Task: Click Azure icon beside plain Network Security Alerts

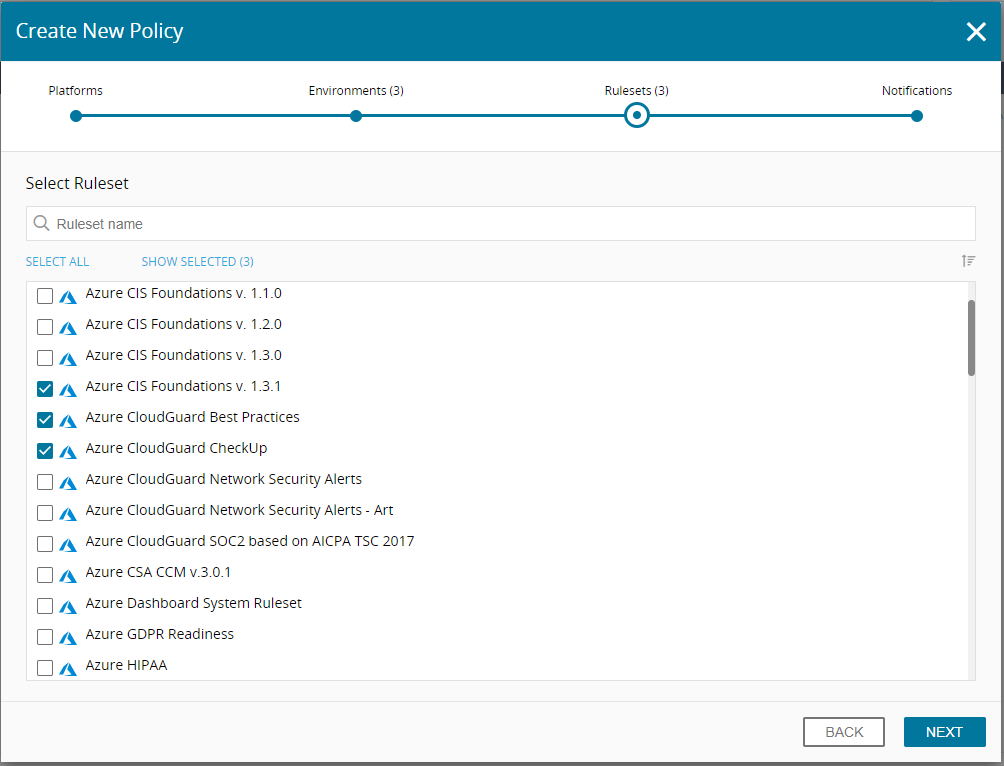Action: (68, 483)
